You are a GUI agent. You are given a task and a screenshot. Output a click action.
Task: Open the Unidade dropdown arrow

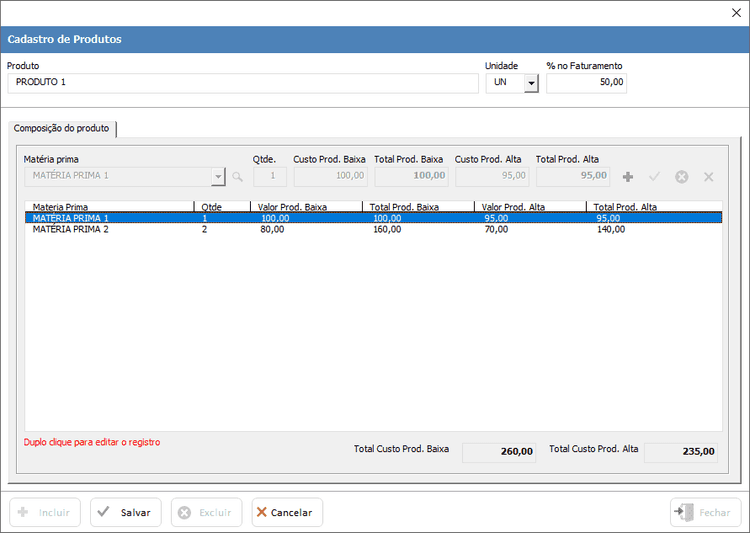point(531,83)
